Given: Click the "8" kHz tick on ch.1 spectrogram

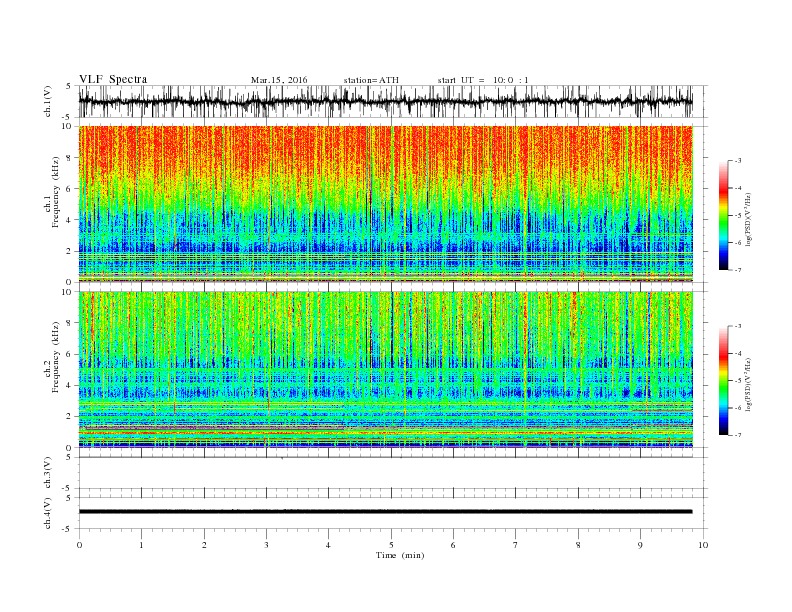Looking at the screenshot, I should [x=69, y=158].
